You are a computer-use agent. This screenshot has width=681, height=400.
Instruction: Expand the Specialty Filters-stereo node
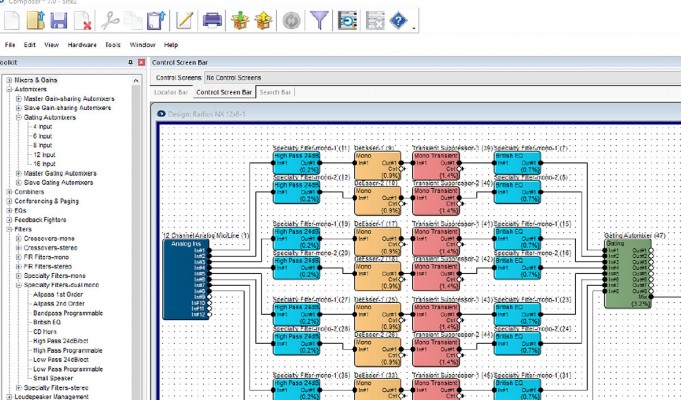click(x=19, y=387)
